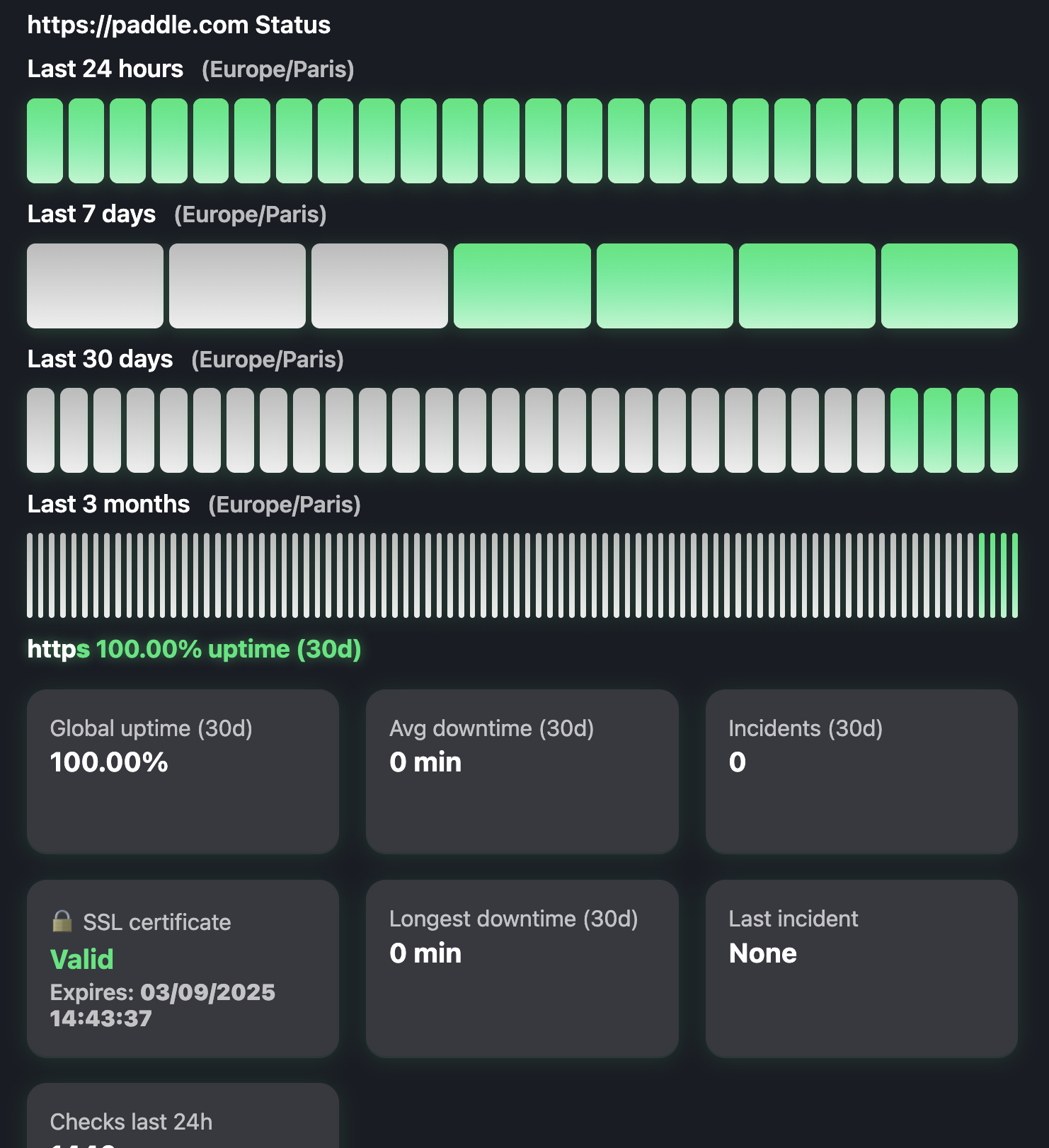This screenshot has width=1049, height=1148.
Task: Click the "https://paddle.com Status" page title
Action: point(178,25)
